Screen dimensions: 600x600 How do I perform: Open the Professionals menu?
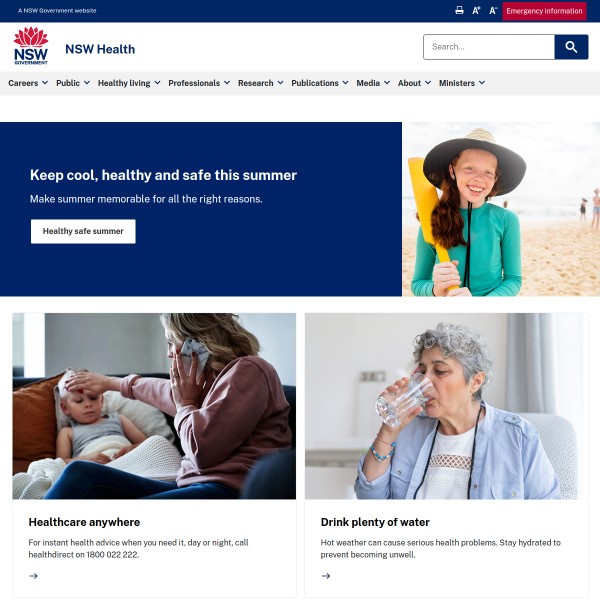click(x=199, y=83)
